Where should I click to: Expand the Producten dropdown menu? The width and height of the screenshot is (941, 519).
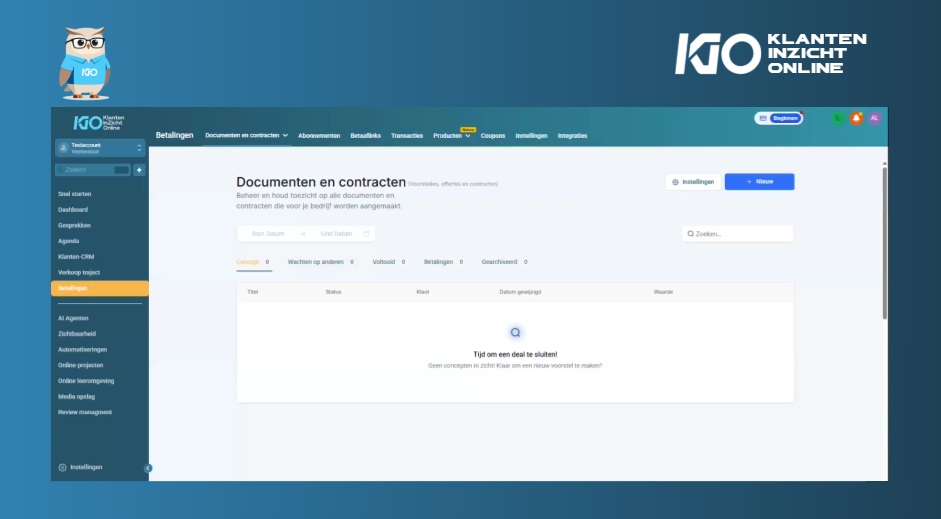(x=451, y=136)
